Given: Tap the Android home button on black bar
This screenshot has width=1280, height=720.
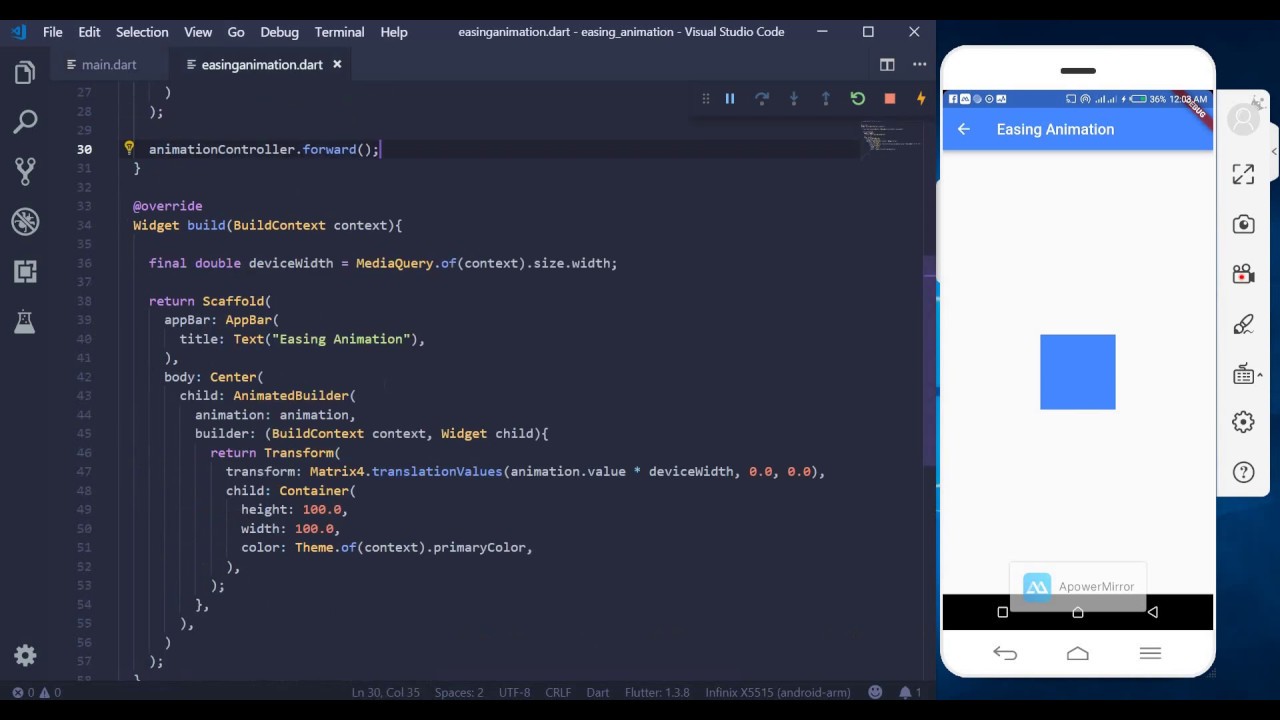Looking at the screenshot, I should point(1078,612).
